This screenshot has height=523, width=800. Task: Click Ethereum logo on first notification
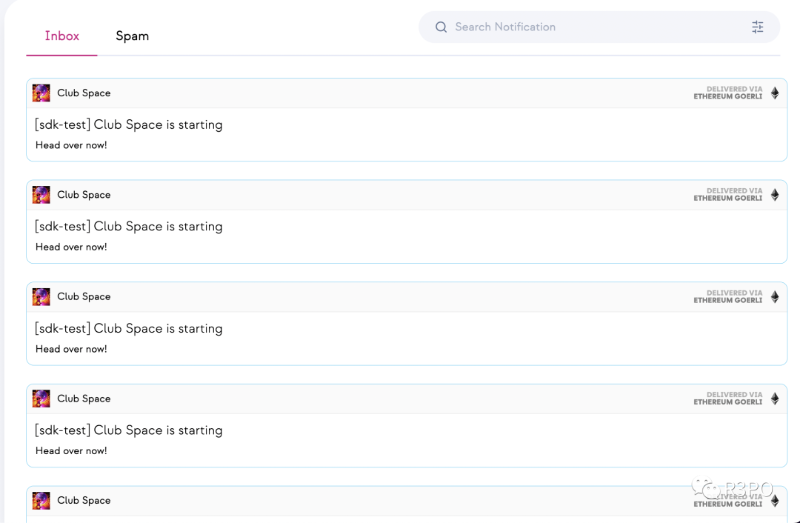[774, 93]
